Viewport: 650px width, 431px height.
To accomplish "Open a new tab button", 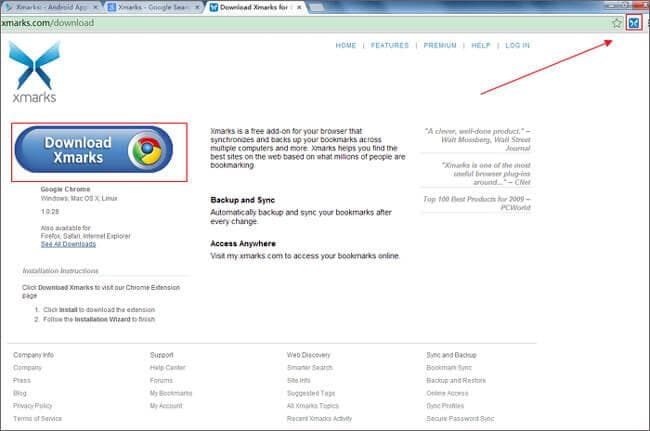I will point(316,7).
